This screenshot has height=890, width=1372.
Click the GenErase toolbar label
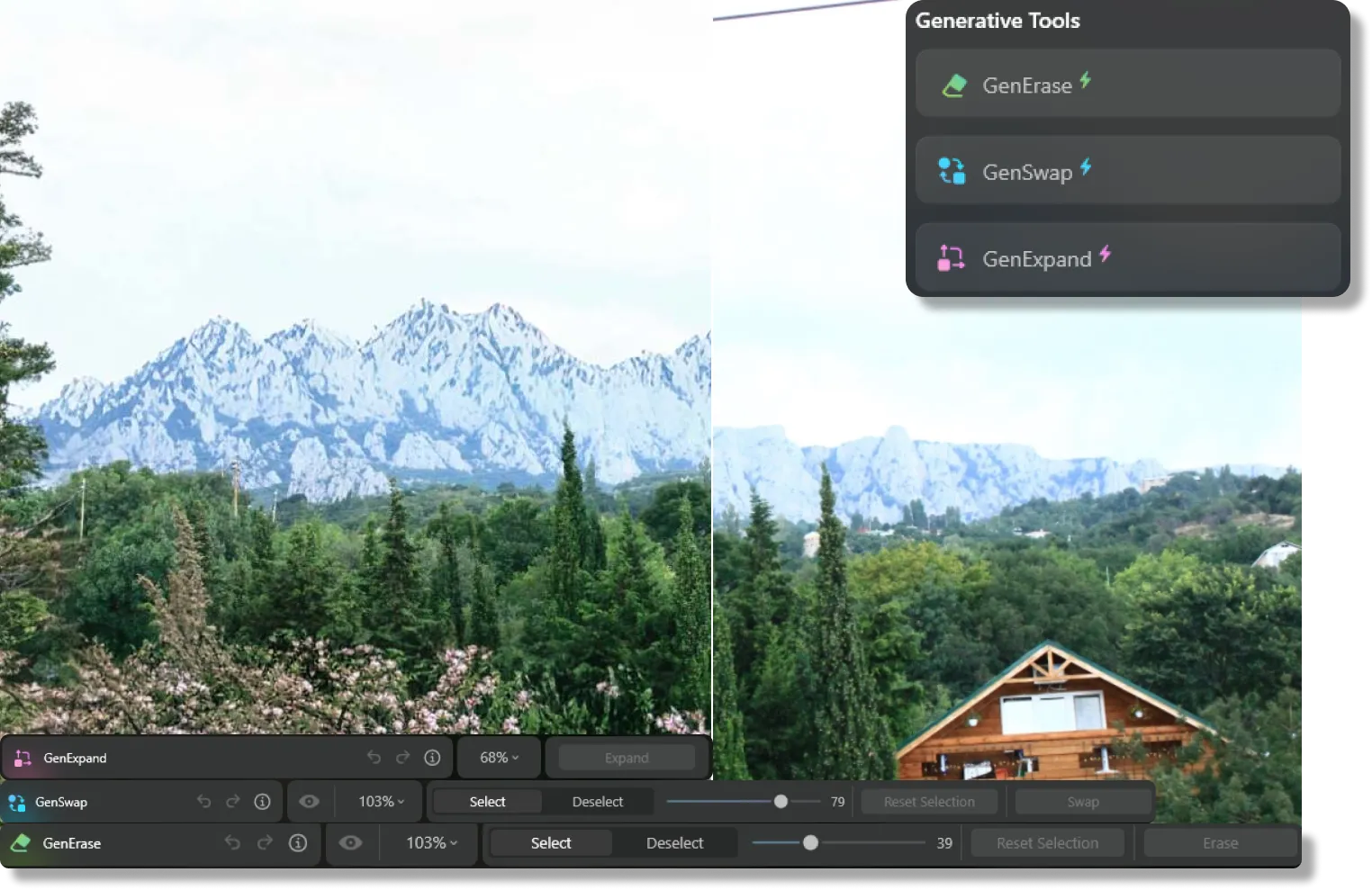[72, 842]
